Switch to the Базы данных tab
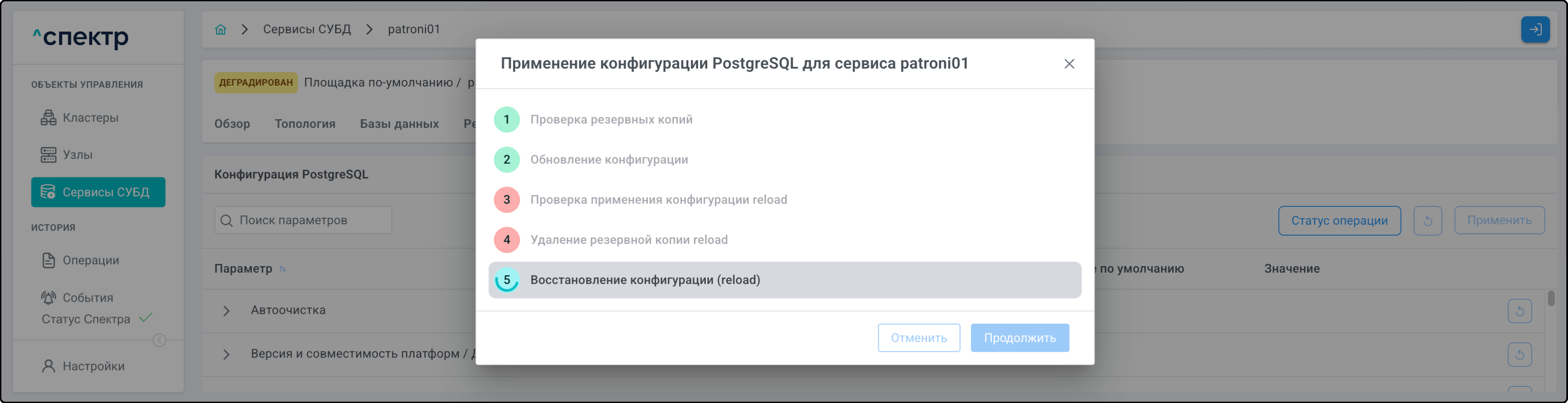1568x403 pixels. pos(399,124)
